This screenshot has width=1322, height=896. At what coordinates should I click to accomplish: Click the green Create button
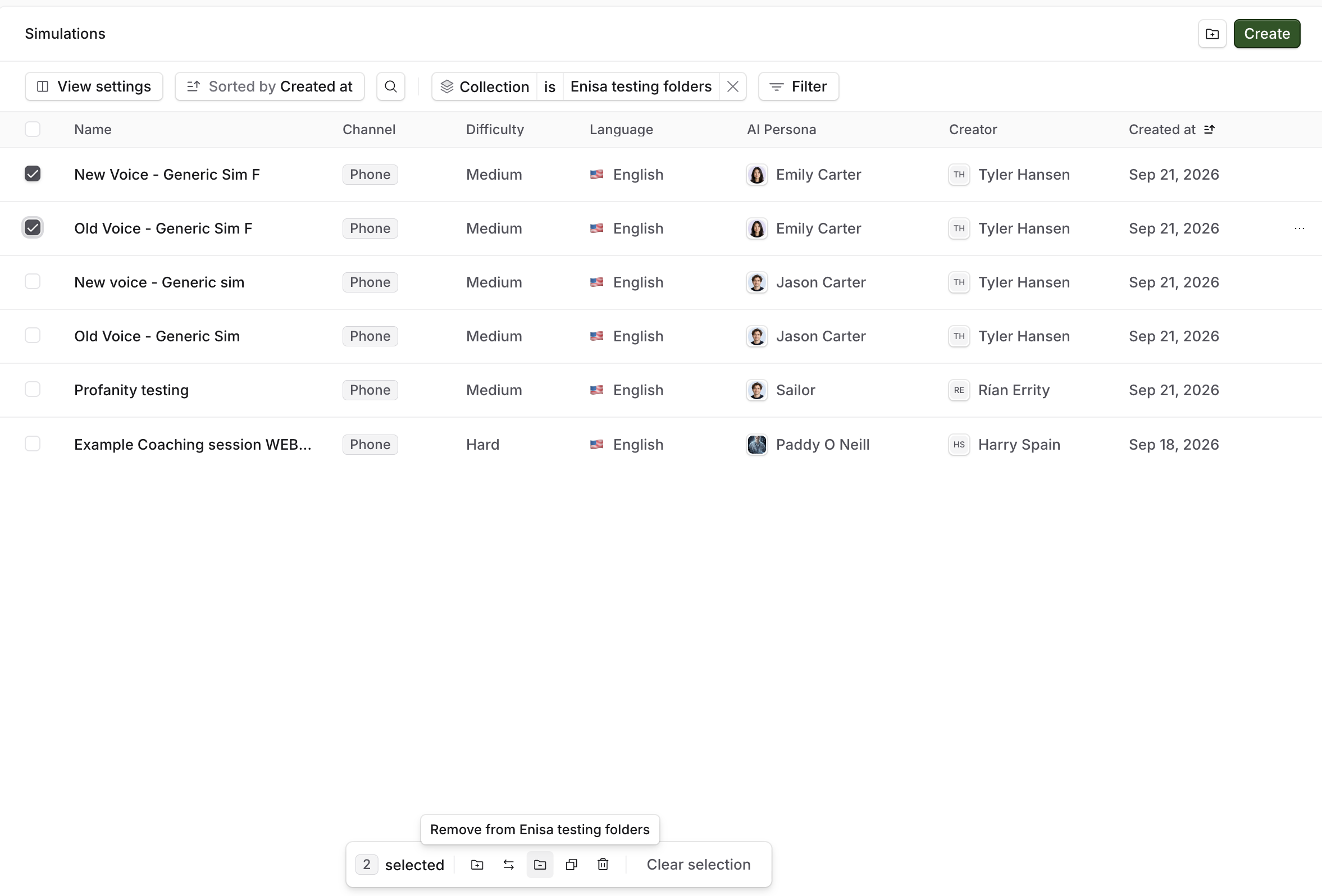pyautogui.click(x=1267, y=34)
